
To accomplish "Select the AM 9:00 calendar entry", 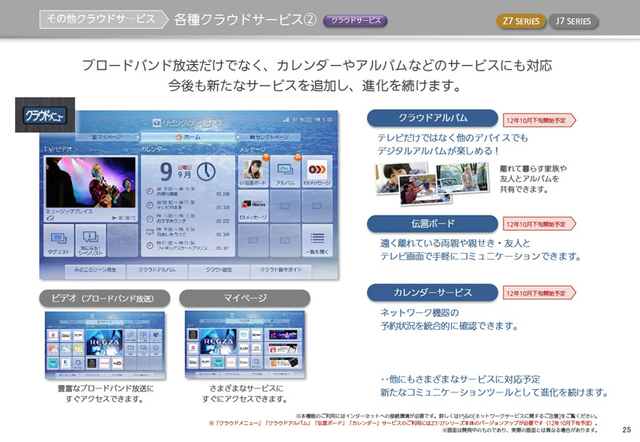I will (188, 192).
